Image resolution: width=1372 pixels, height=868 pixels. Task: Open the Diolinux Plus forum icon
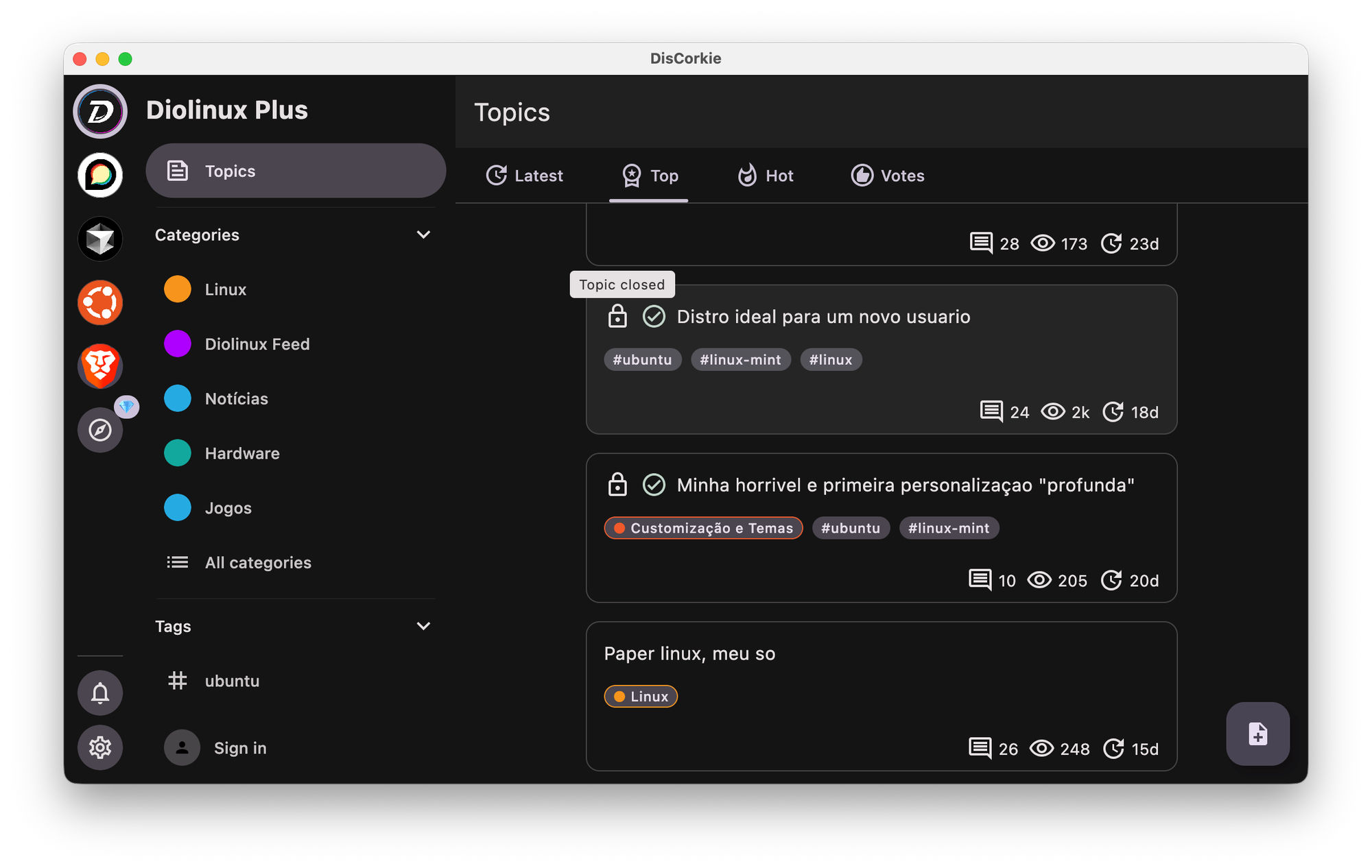point(100,111)
